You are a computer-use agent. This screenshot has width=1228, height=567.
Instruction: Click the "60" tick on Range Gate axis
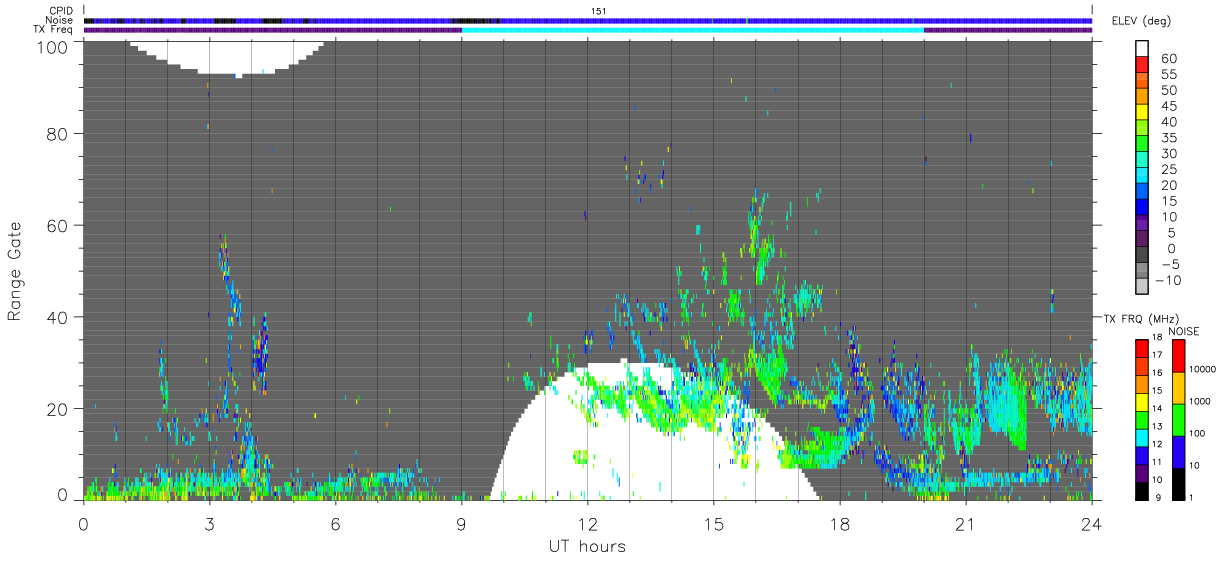click(59, 225)
